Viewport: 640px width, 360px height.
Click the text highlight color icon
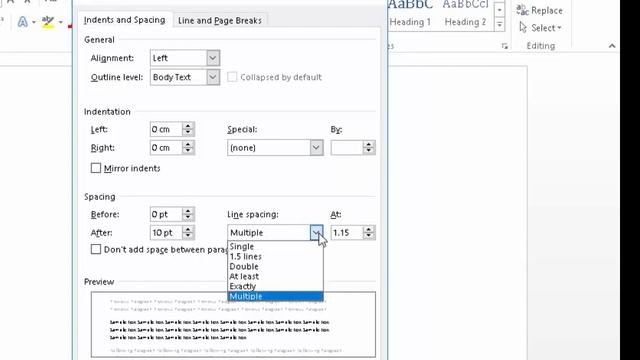pyautogui.click(x=48, y=21)
